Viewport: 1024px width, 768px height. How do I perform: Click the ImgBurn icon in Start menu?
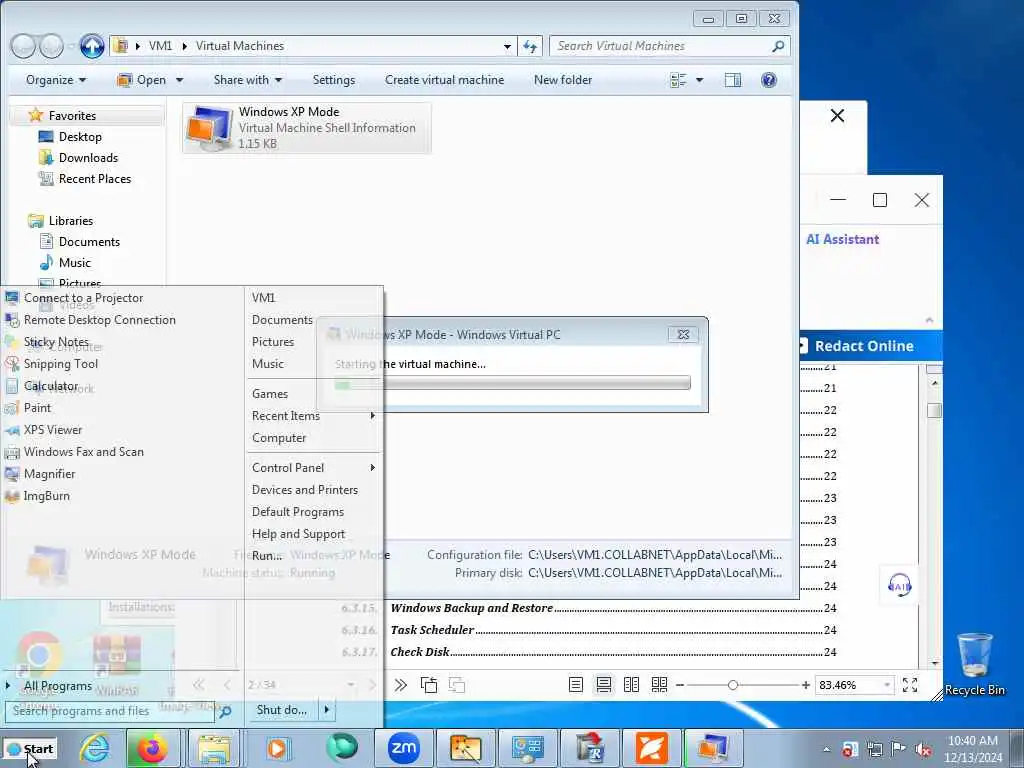coord(12,496)
